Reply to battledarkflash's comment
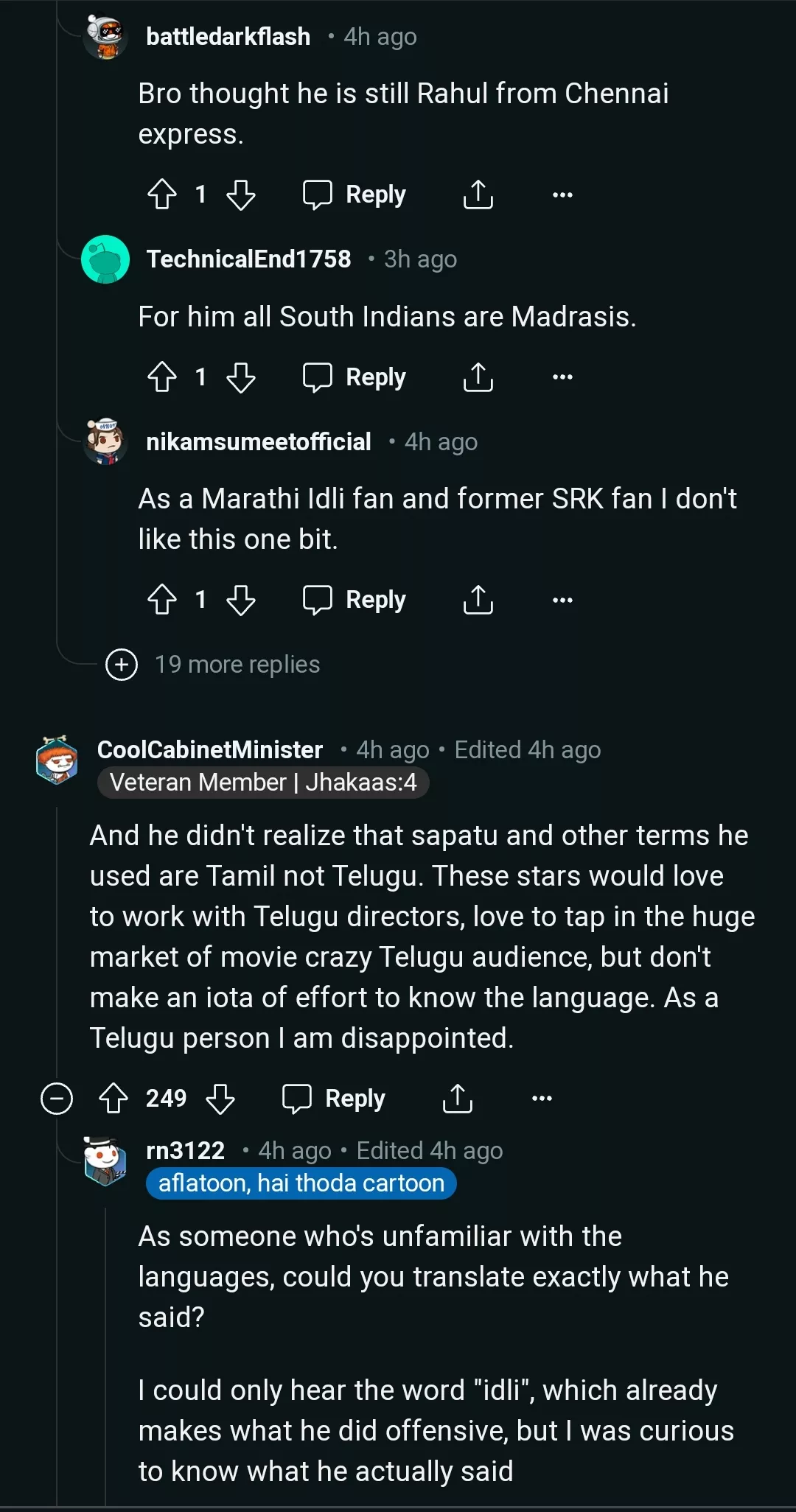 pos(355,195)
